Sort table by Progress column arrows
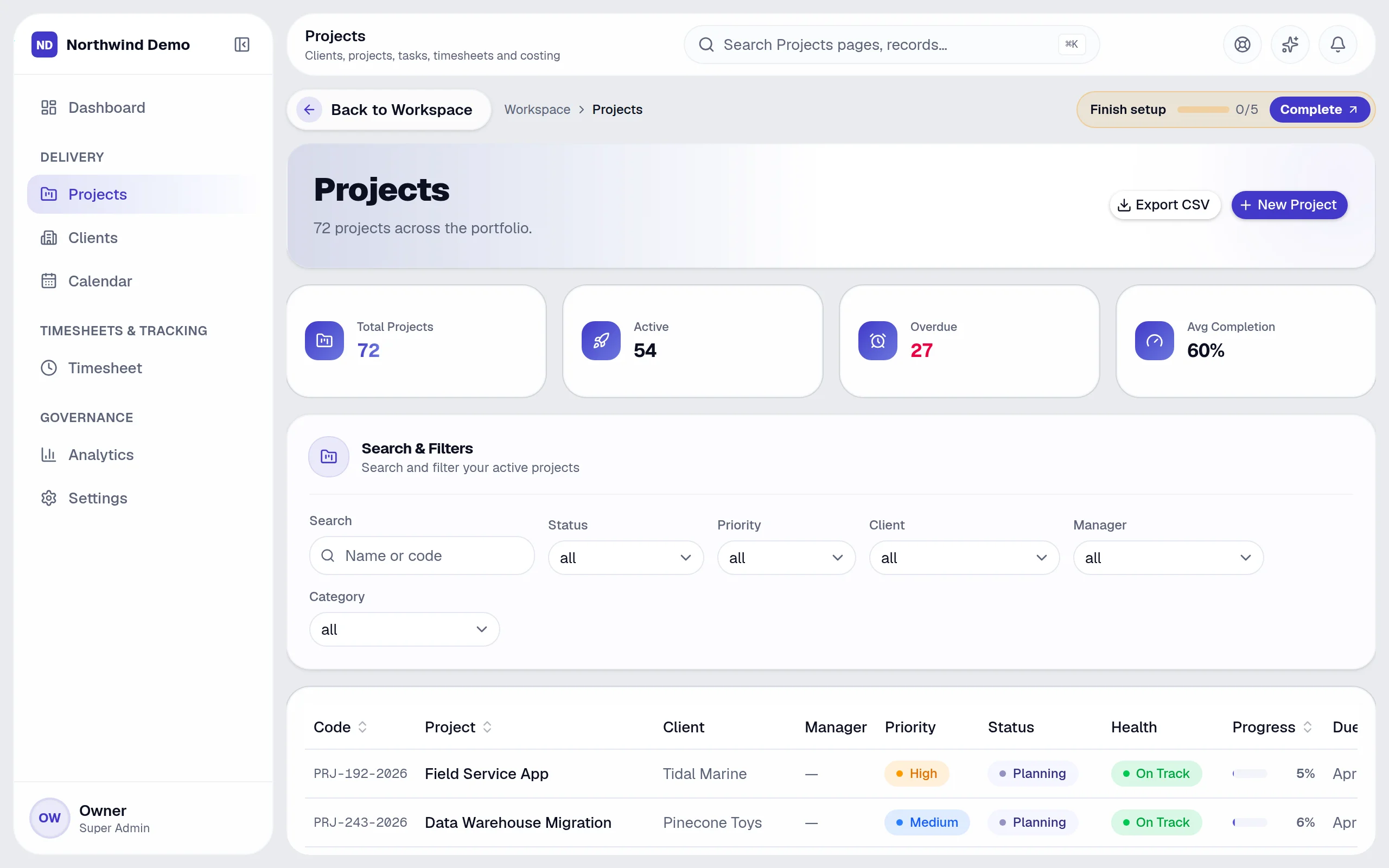Image resolution: width=1389 pixels, height=868 pixels. [x=1308, y=727]
